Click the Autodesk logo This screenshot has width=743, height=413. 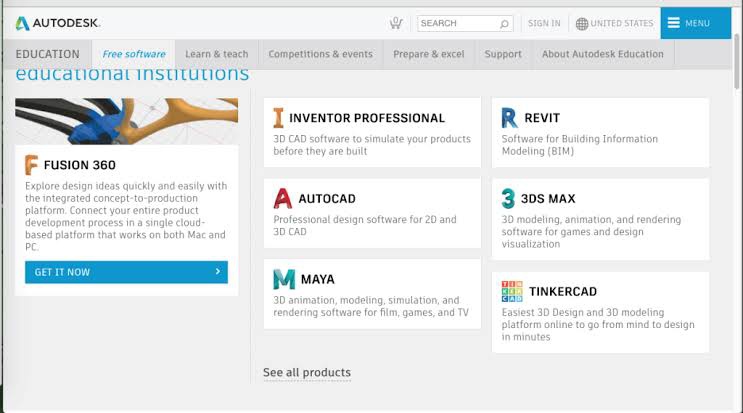click(57, 23)
